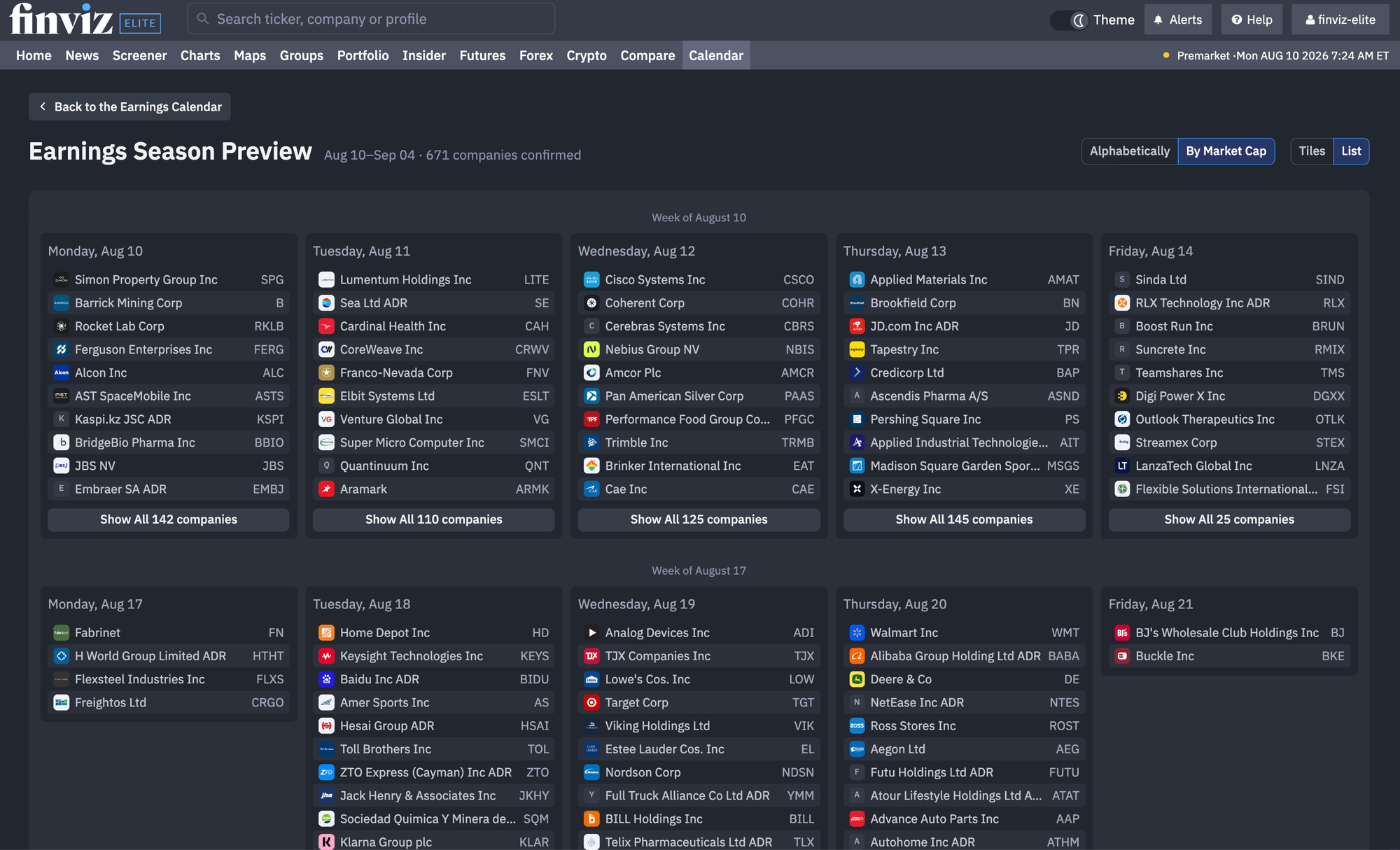Focus the ticker search field
The width and height of the screenshot is (1400, 850).
[371, 19]
